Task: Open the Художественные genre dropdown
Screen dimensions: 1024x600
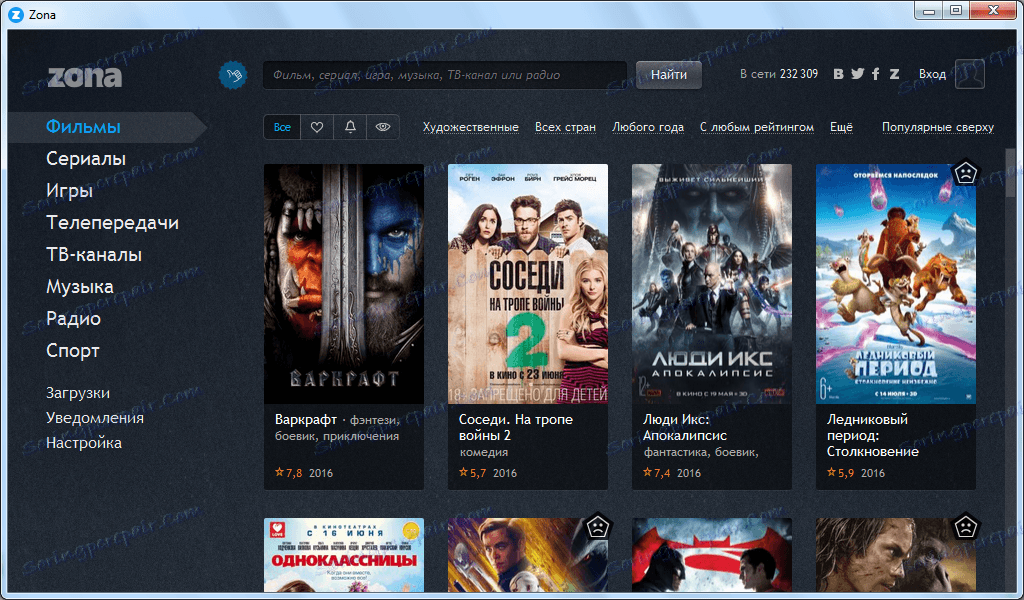Action: coord(471,127)
